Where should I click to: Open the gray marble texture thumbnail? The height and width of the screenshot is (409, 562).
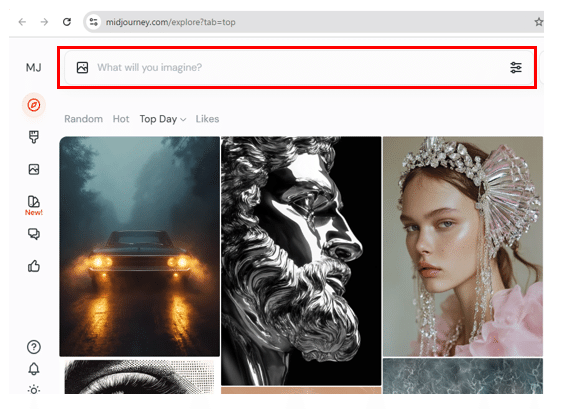click(x=463, y=376)
